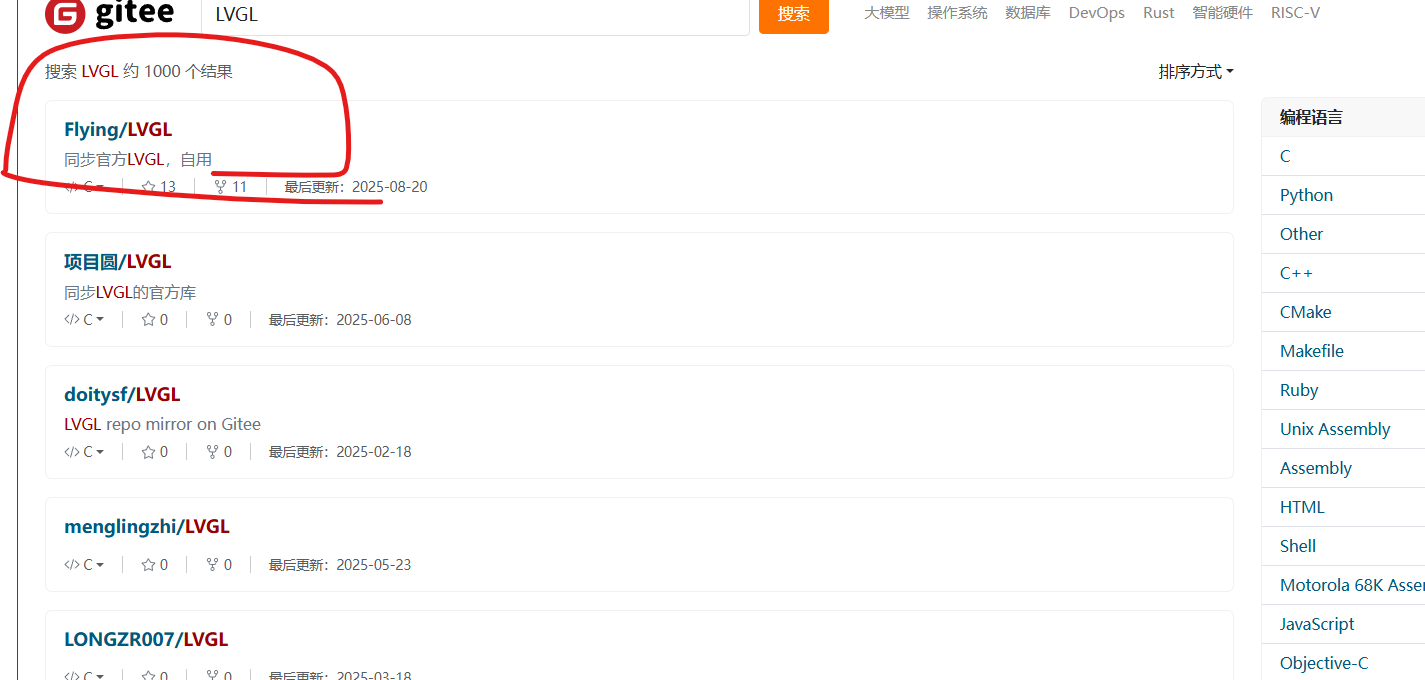Click the LVGL repo mirror on Gitee description

click(x=162, y=424)
